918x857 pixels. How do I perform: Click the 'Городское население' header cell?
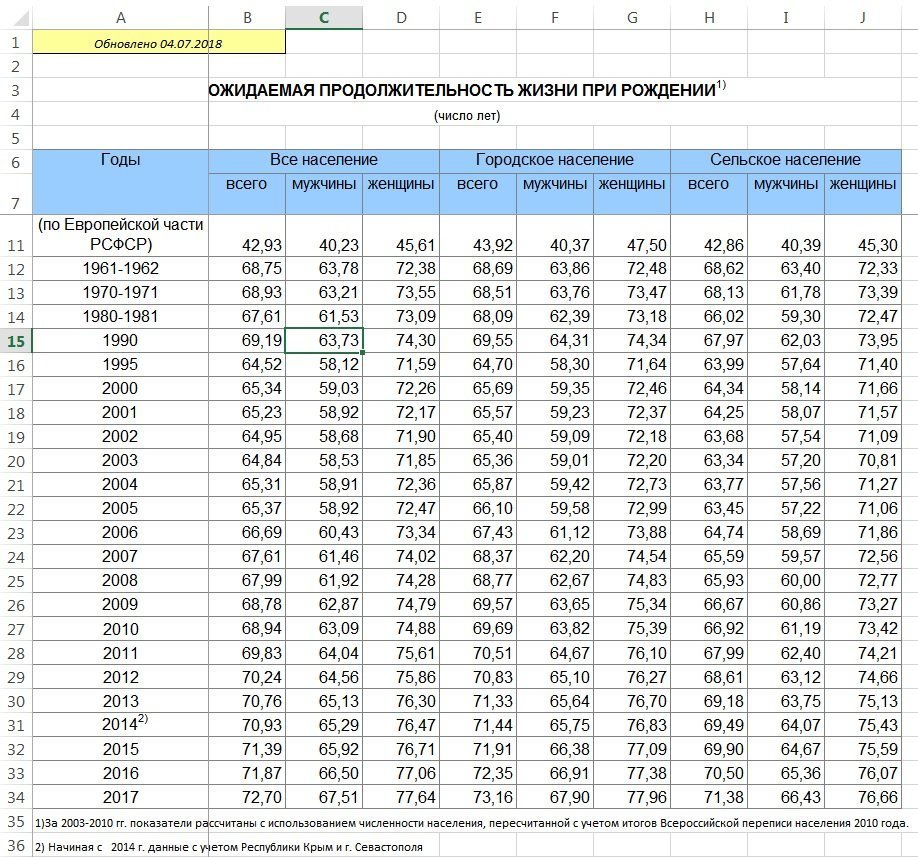(554, 160)
